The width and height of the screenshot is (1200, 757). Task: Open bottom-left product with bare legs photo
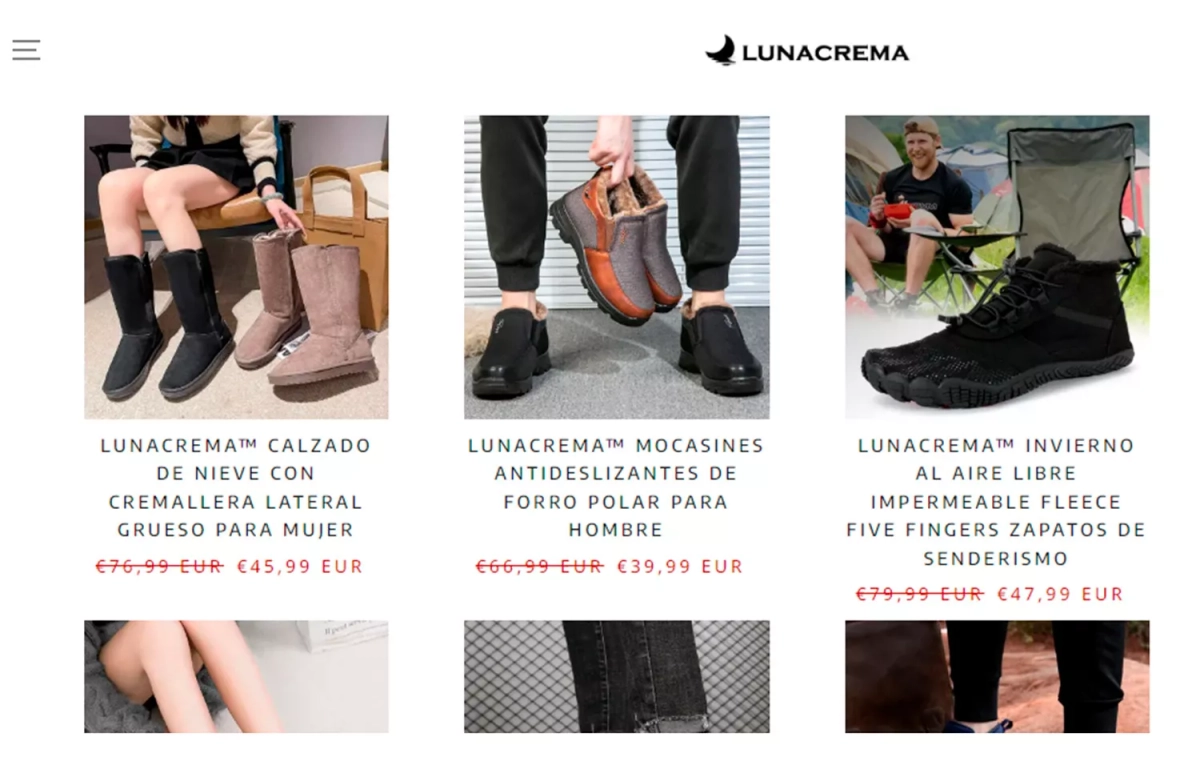click(236, 677)
